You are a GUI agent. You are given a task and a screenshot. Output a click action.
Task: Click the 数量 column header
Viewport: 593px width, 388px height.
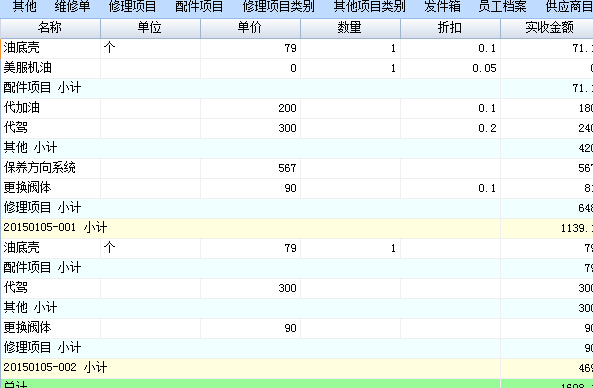[350, 28]
